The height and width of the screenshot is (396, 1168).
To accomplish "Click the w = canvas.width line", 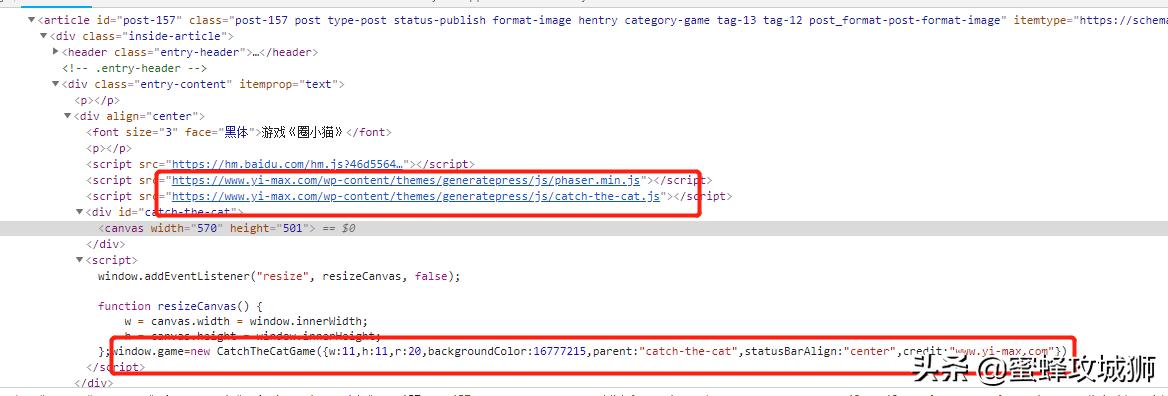I will point(247,321).
